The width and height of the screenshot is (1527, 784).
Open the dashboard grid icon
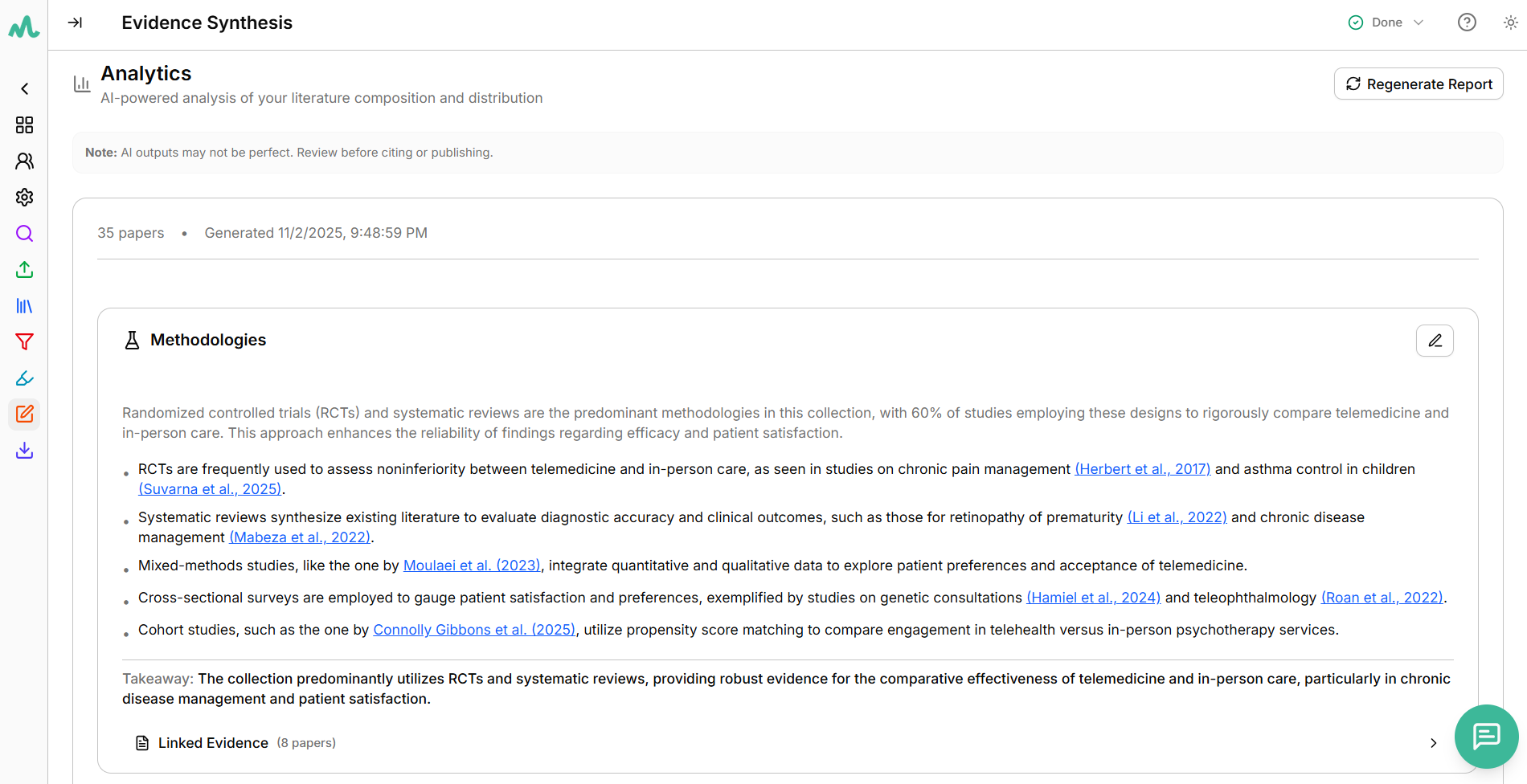(x=24, y=125)
